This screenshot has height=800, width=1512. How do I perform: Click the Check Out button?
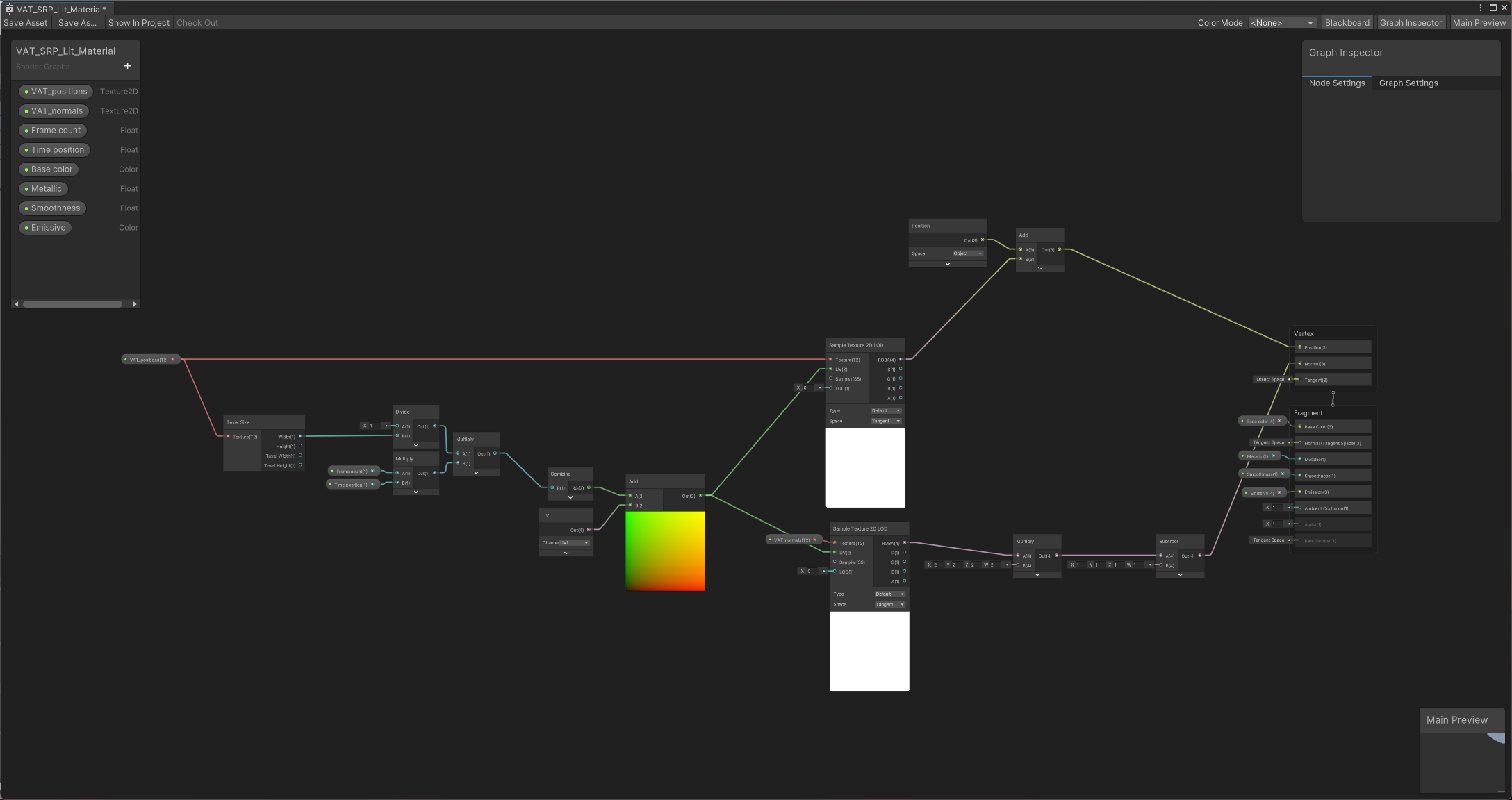tap(197, 23)
